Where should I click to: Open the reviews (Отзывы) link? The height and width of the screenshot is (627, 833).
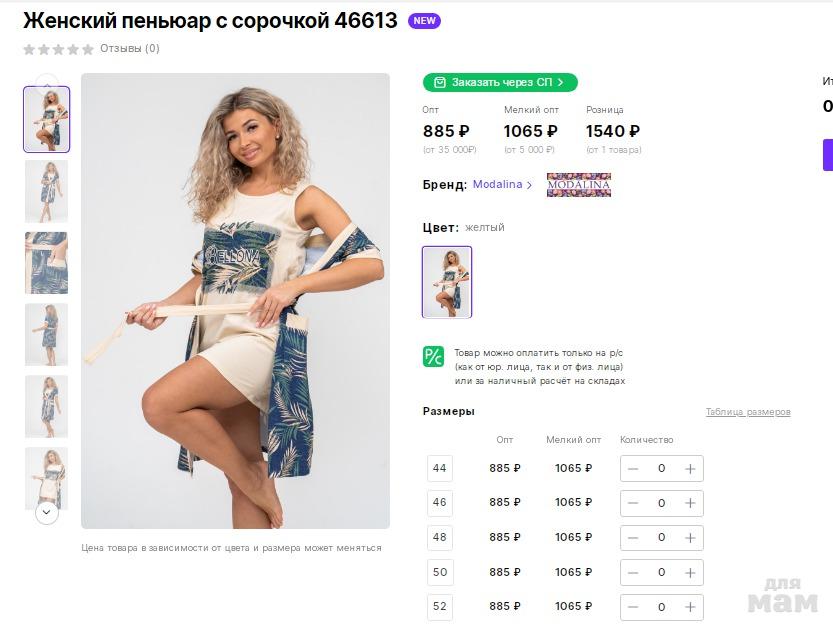click(x=129, y=48)
